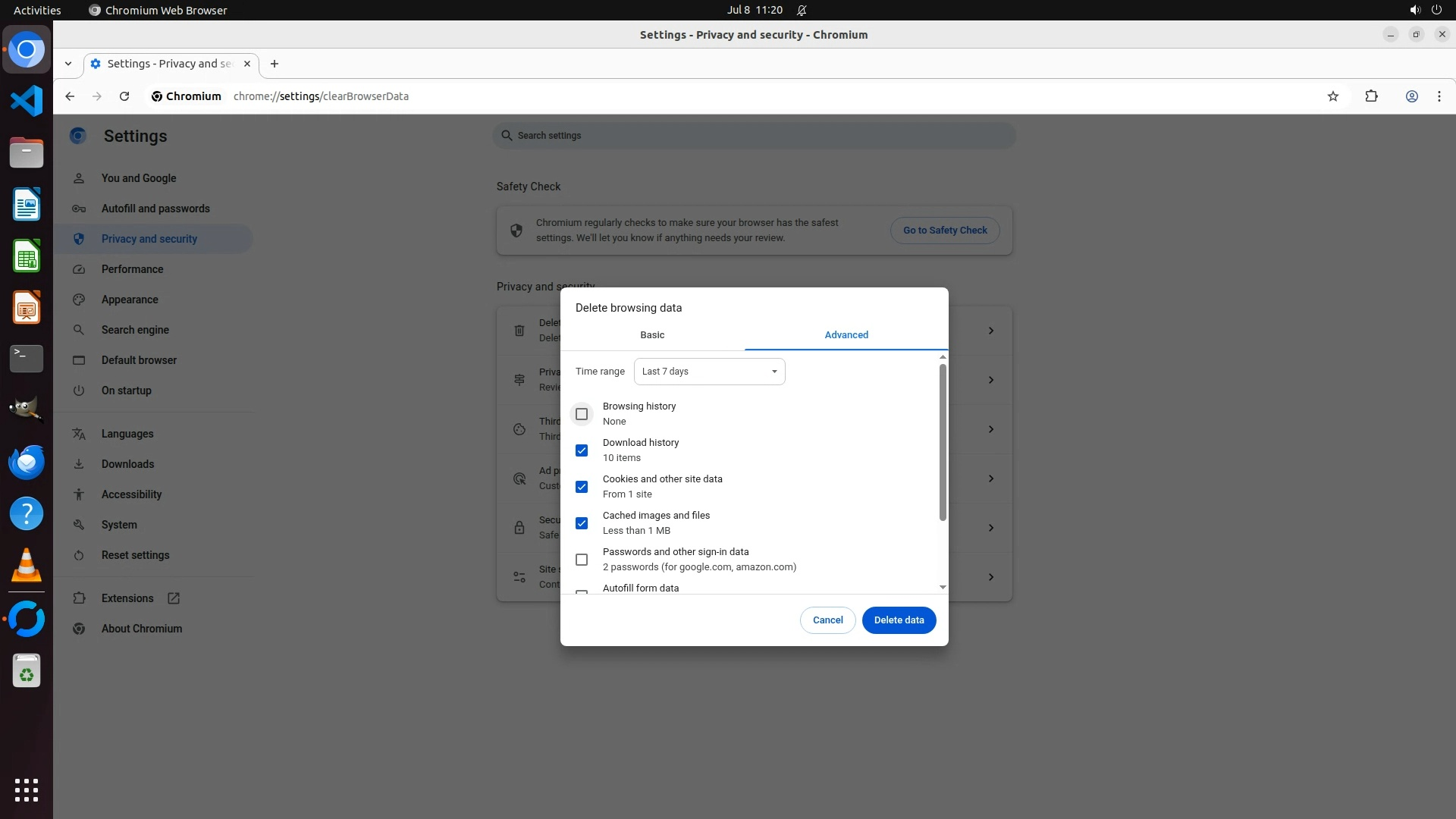
Task: Open the Extensions puzzle icon
Action: coord(1371,96)
